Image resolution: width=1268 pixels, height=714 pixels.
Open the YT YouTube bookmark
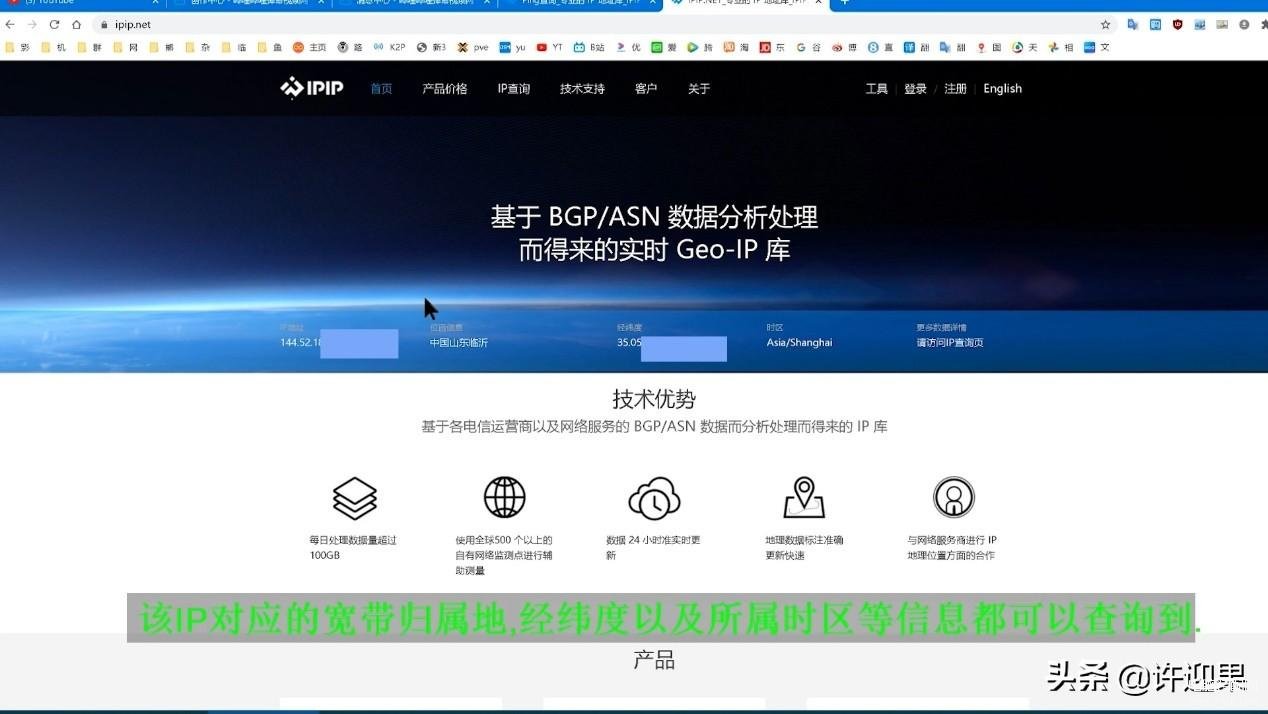tap(550, 47)
